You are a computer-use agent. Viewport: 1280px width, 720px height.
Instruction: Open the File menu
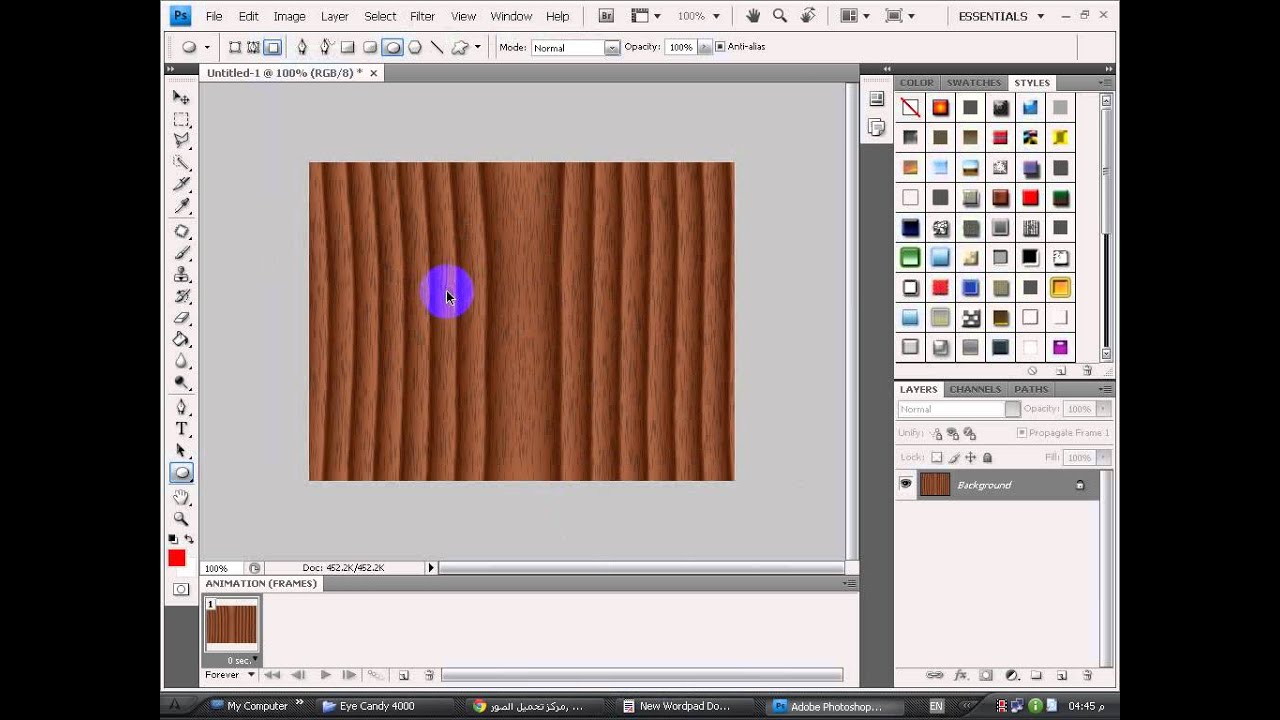(214, 16)
